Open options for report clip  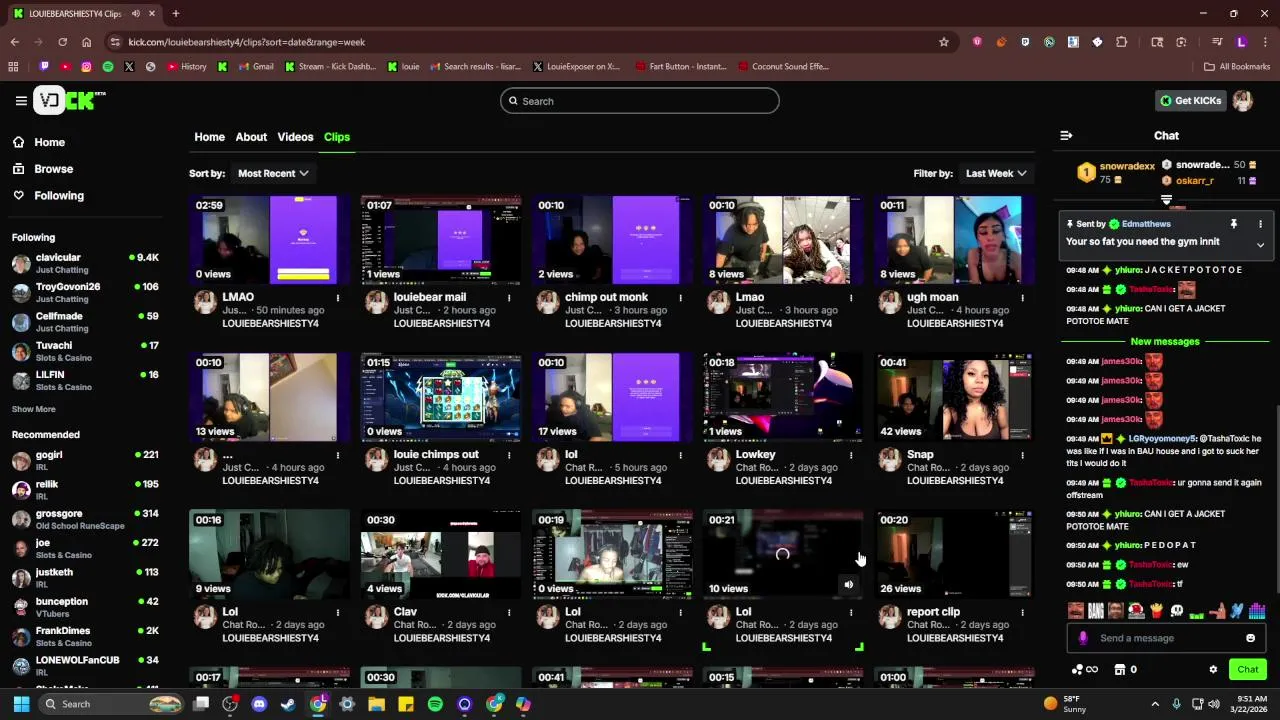[x=1022, y=612]
